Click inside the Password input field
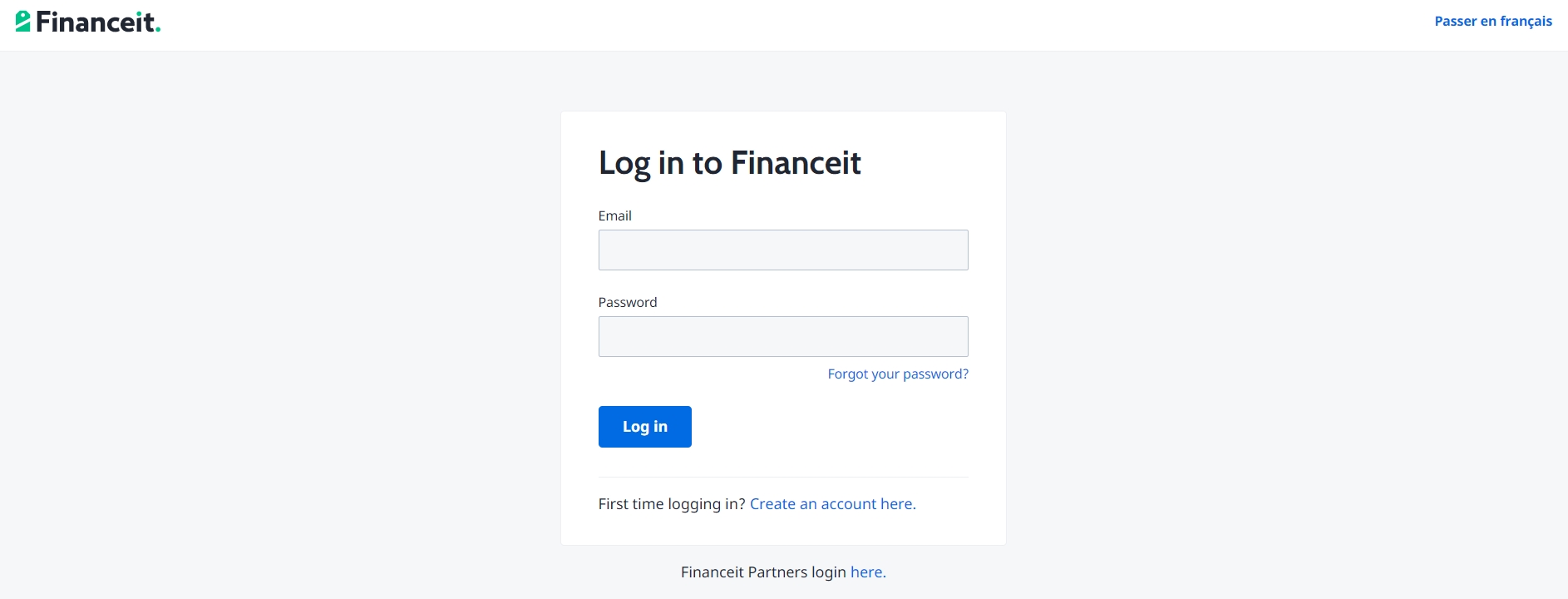1568x599 pixels. pos(782,336)
